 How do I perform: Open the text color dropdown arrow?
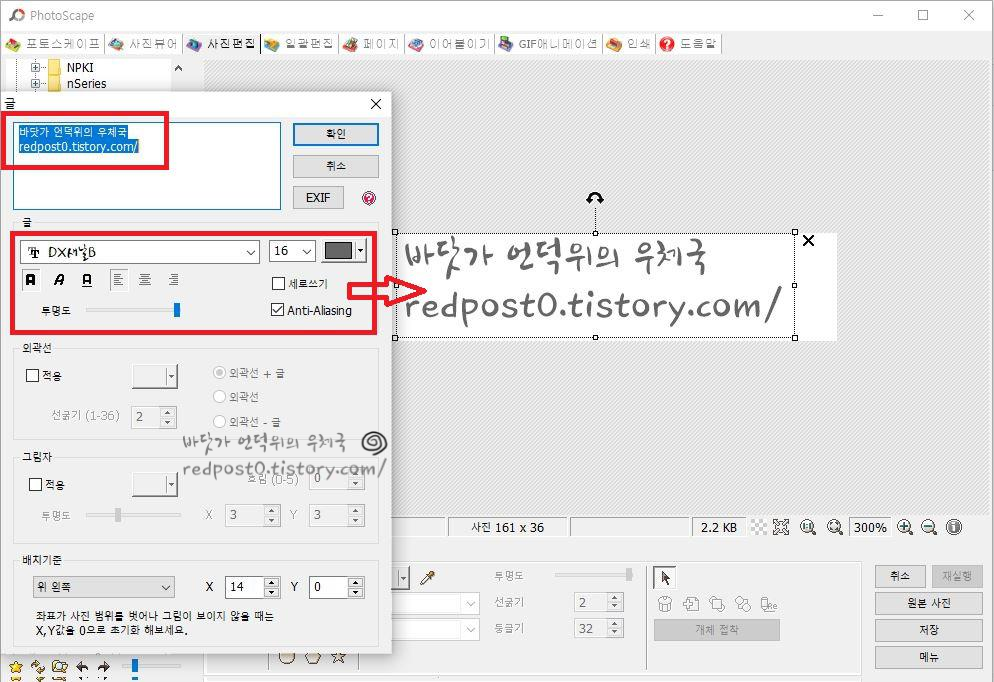tap(360, 251)
